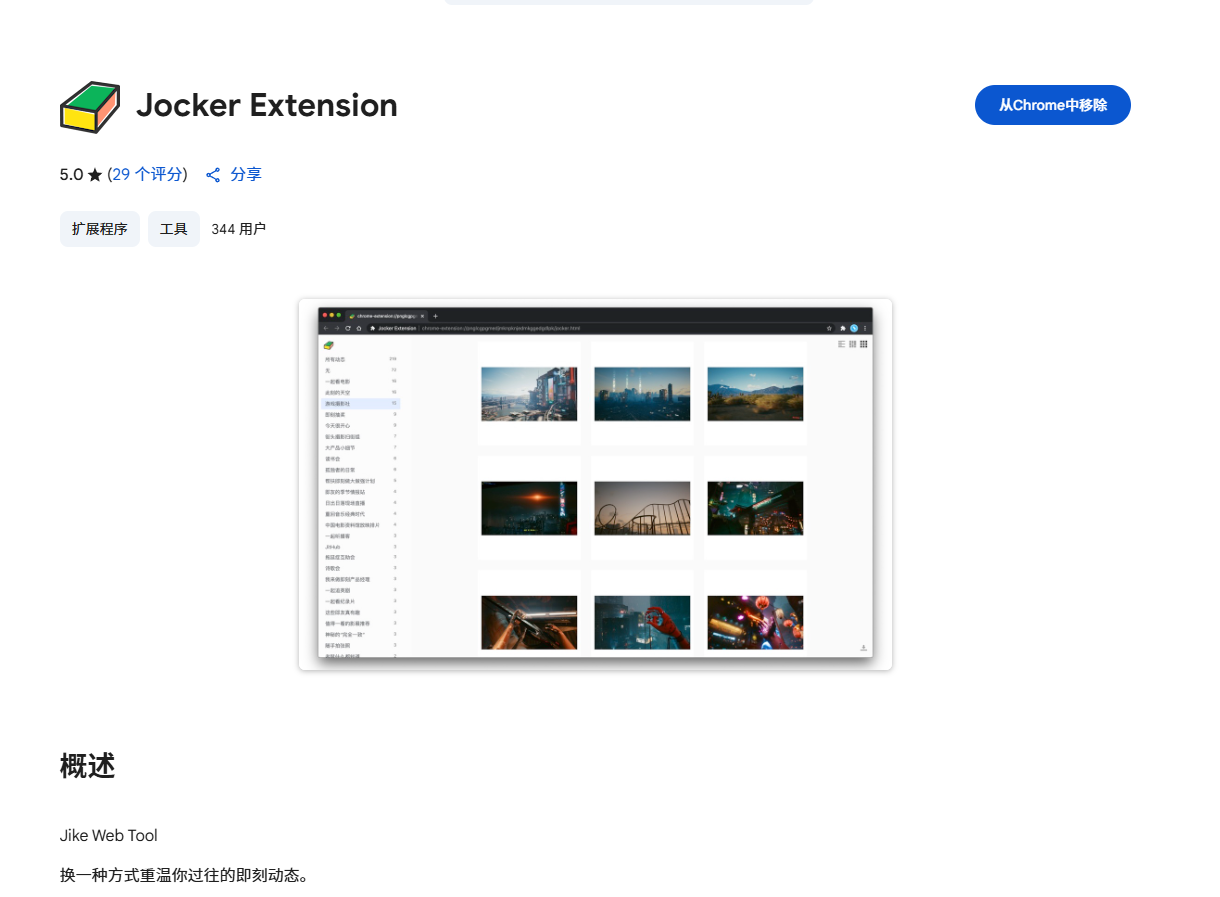Click the rating star icon
The width and height of the screenshot is (1220, 897).
coord(95,175)
